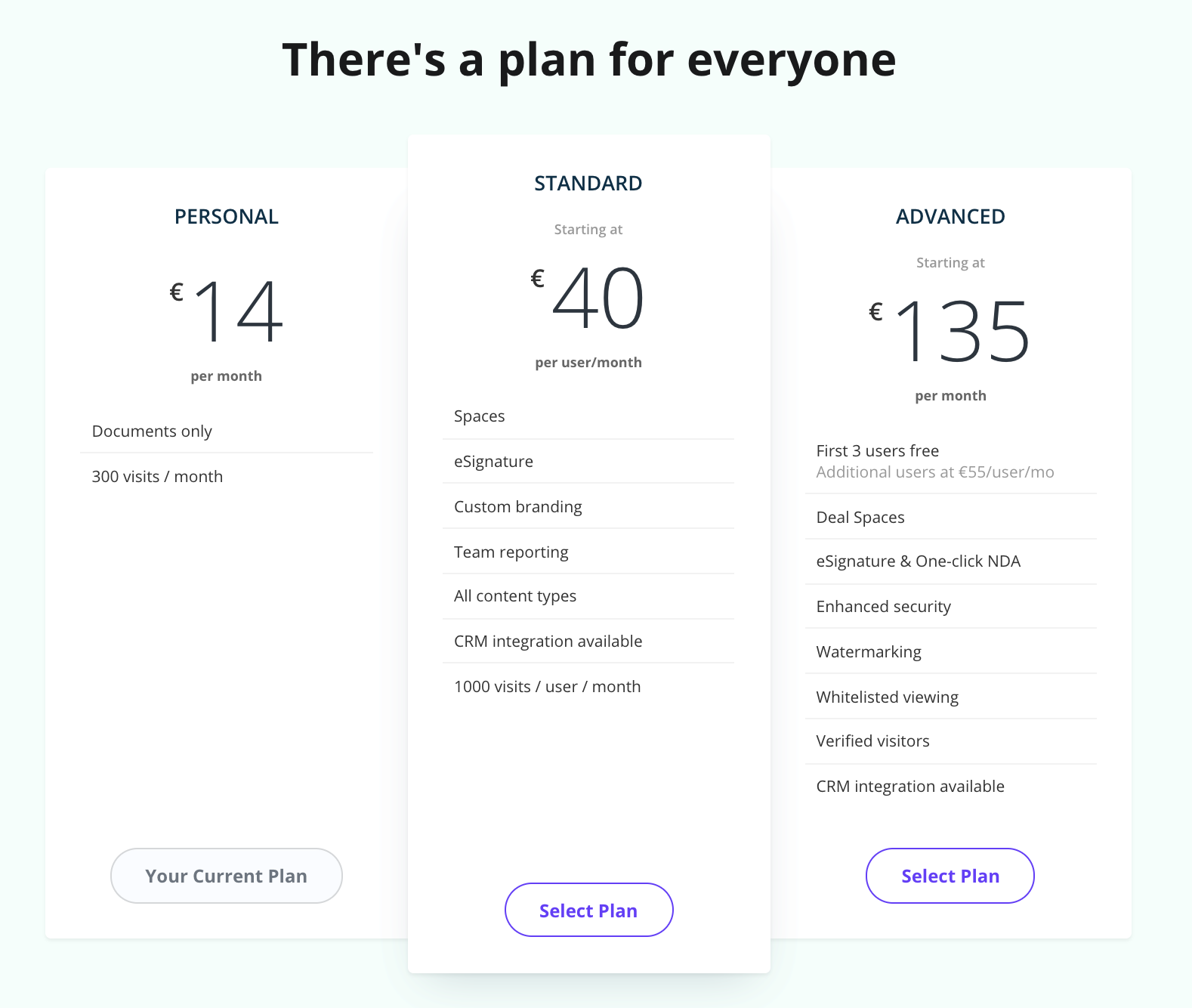The image size is (1192, 1008).
Task: Click the eSignature & One-click NDA row
Action: [x=951, y=561]
